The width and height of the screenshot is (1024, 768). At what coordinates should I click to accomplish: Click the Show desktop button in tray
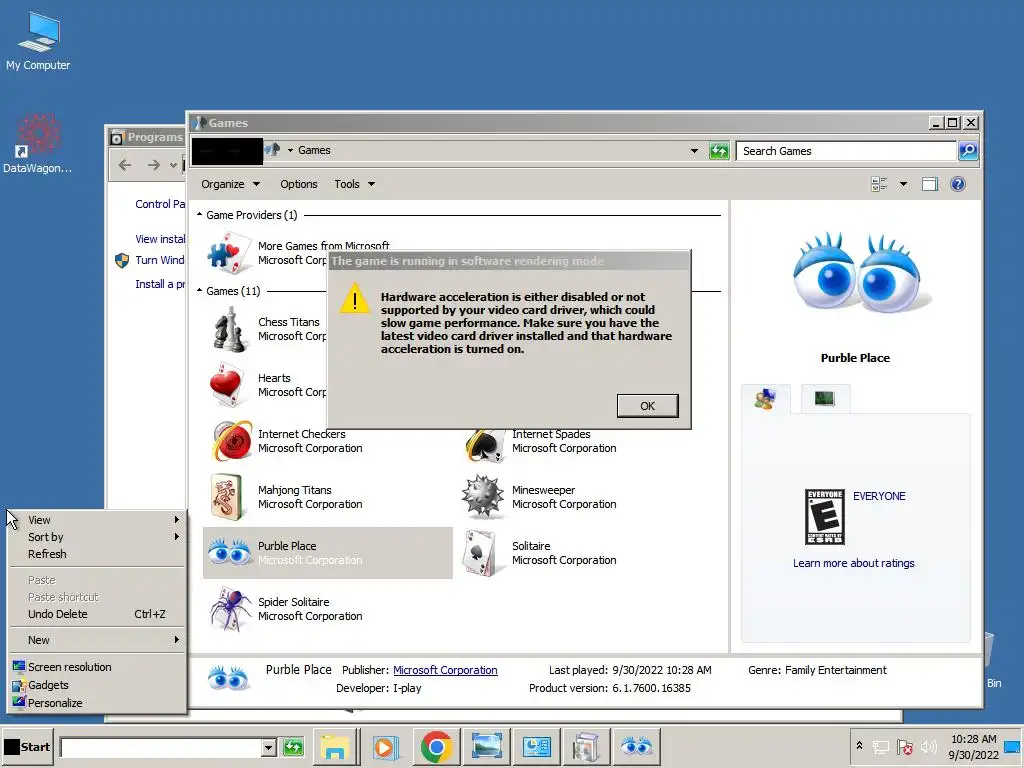tap(1014, 746)
